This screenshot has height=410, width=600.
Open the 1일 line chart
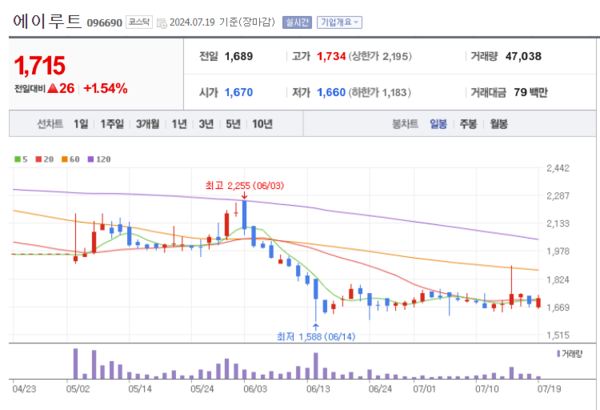point(81,124)
